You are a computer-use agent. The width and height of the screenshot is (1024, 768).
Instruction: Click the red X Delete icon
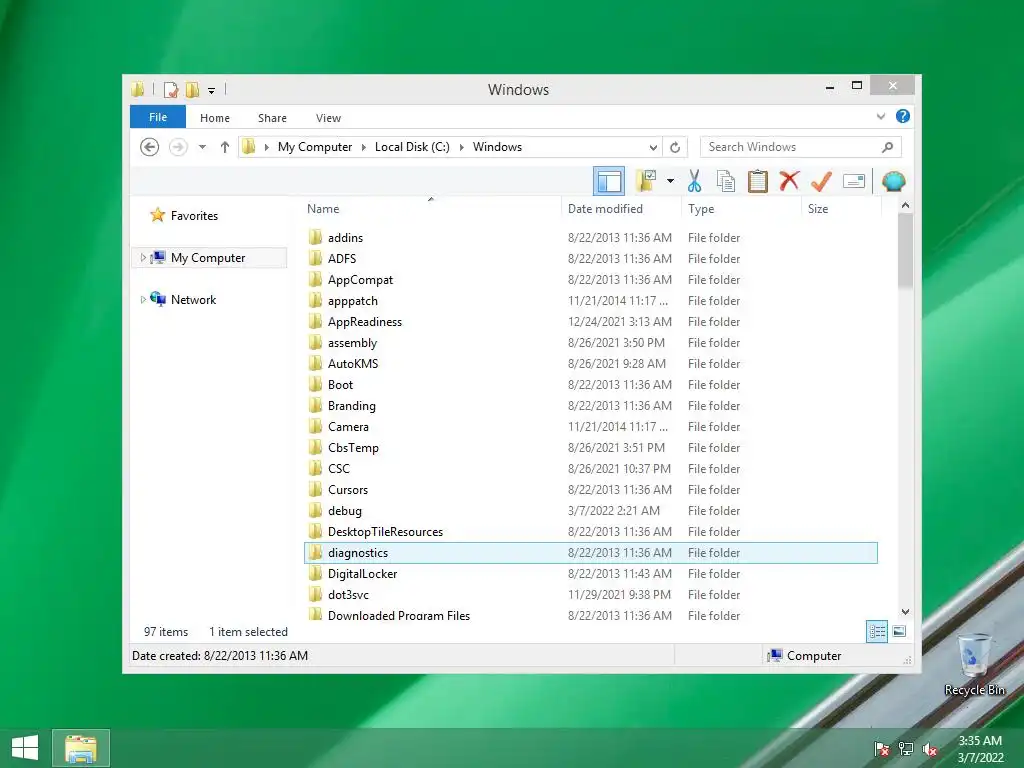[x=789, y=181]
